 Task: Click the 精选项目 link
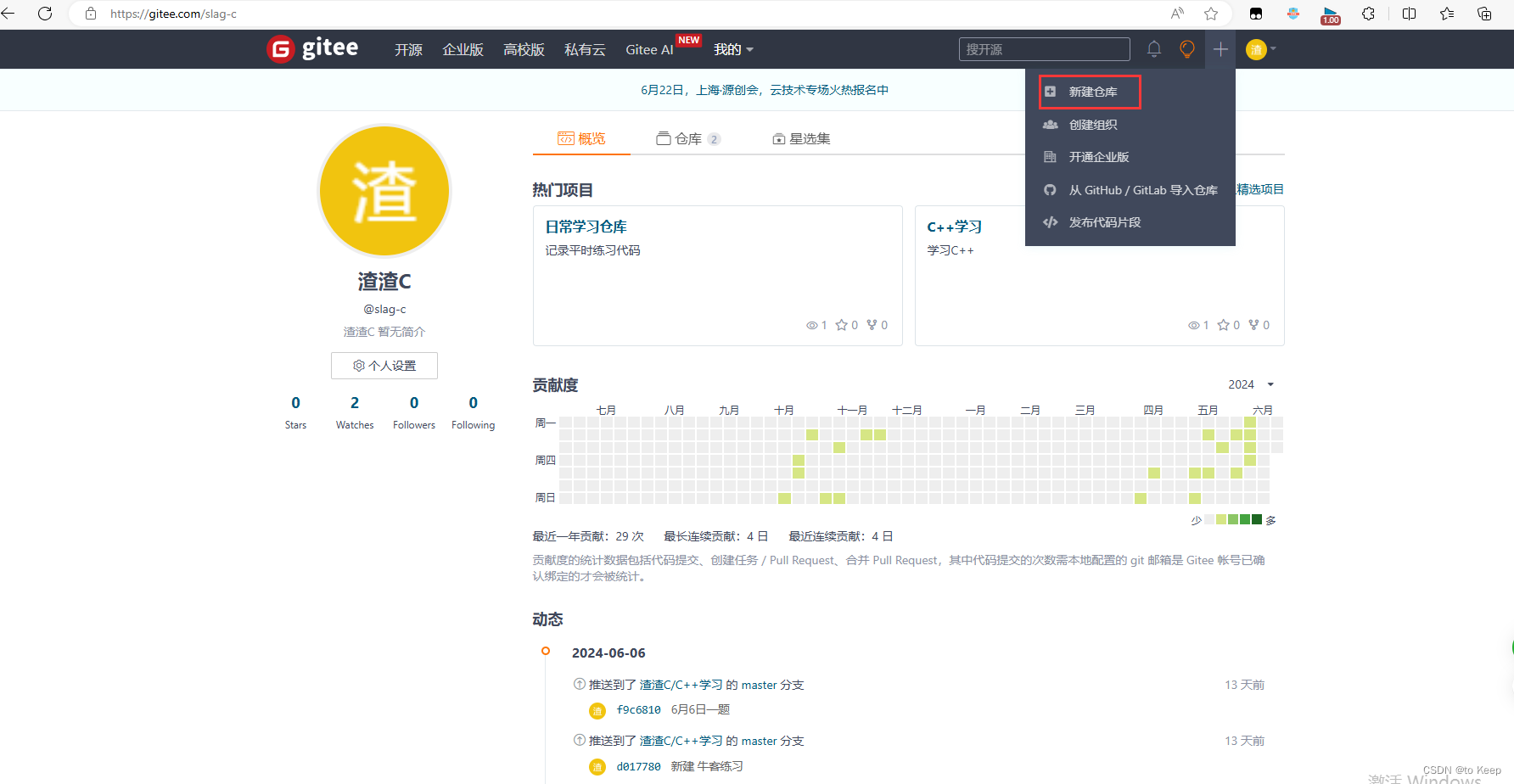pos(1259,189)
